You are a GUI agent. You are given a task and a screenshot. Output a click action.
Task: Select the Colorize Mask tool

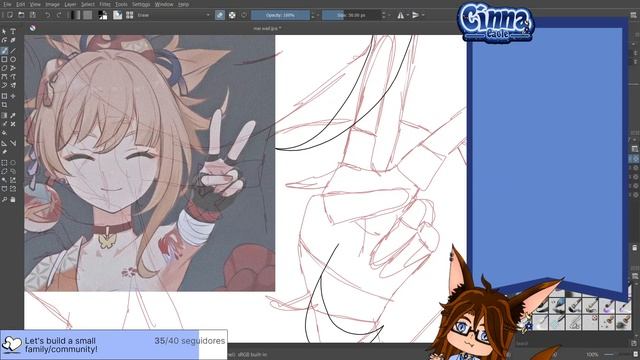click(4, 124)
